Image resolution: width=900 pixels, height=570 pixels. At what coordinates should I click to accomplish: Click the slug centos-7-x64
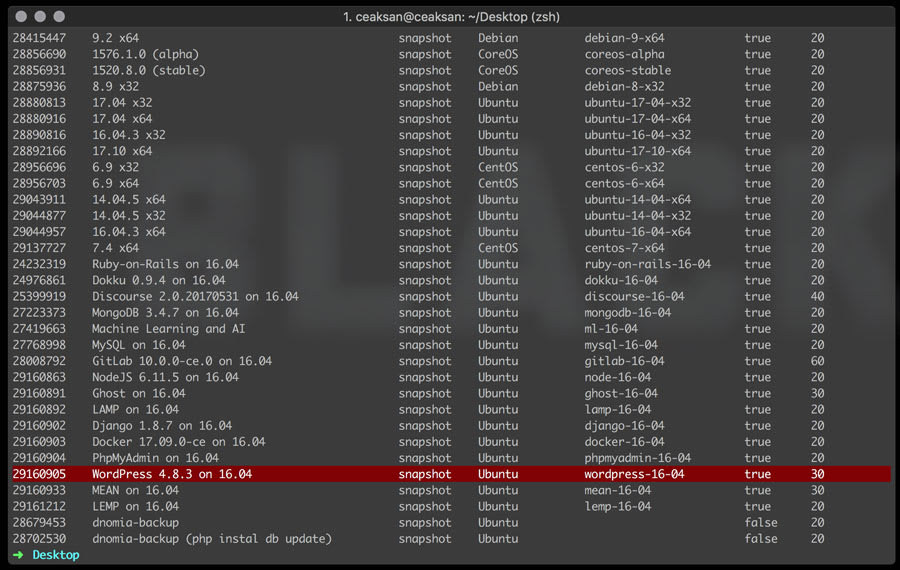(624, 248)
